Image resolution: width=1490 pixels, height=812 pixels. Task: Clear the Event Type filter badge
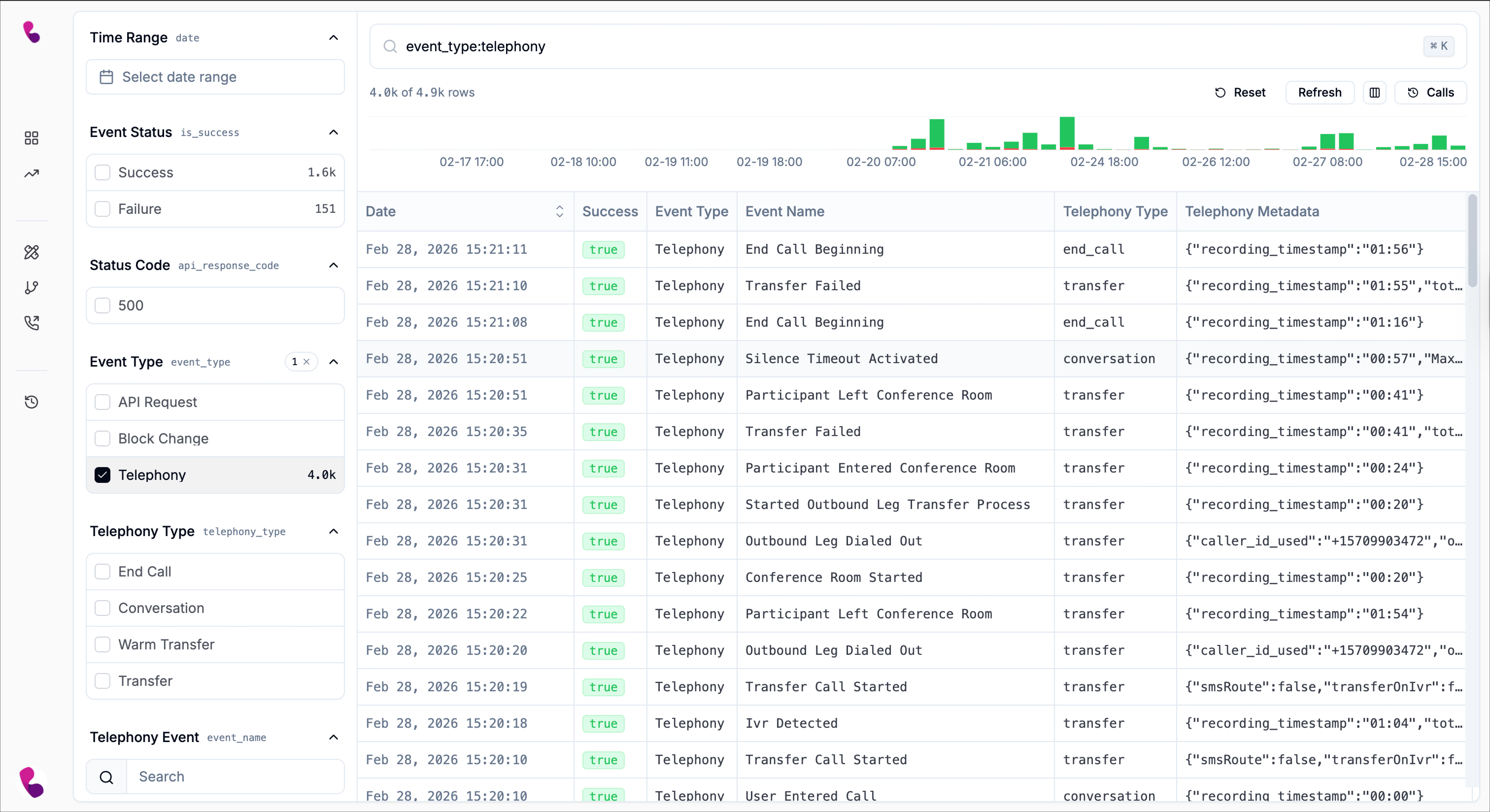(306, 362)
